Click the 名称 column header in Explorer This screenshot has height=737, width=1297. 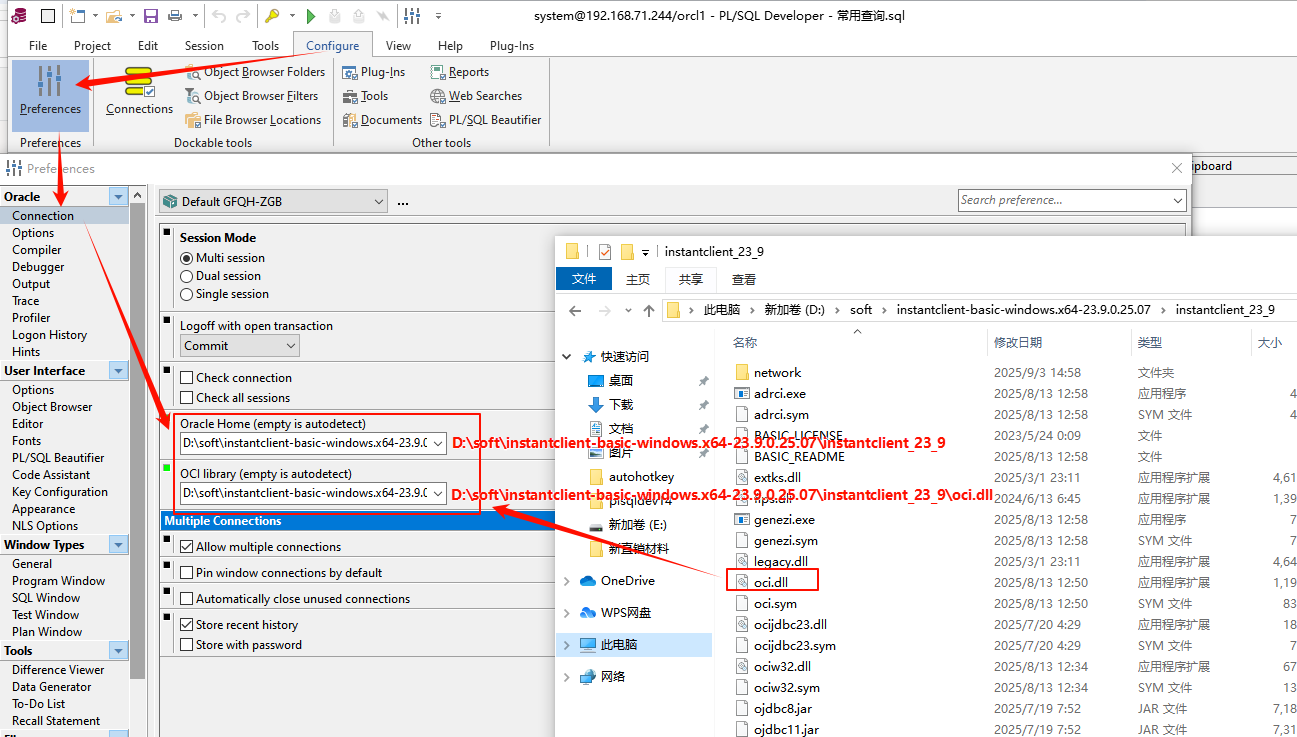[x=745, y=342]
